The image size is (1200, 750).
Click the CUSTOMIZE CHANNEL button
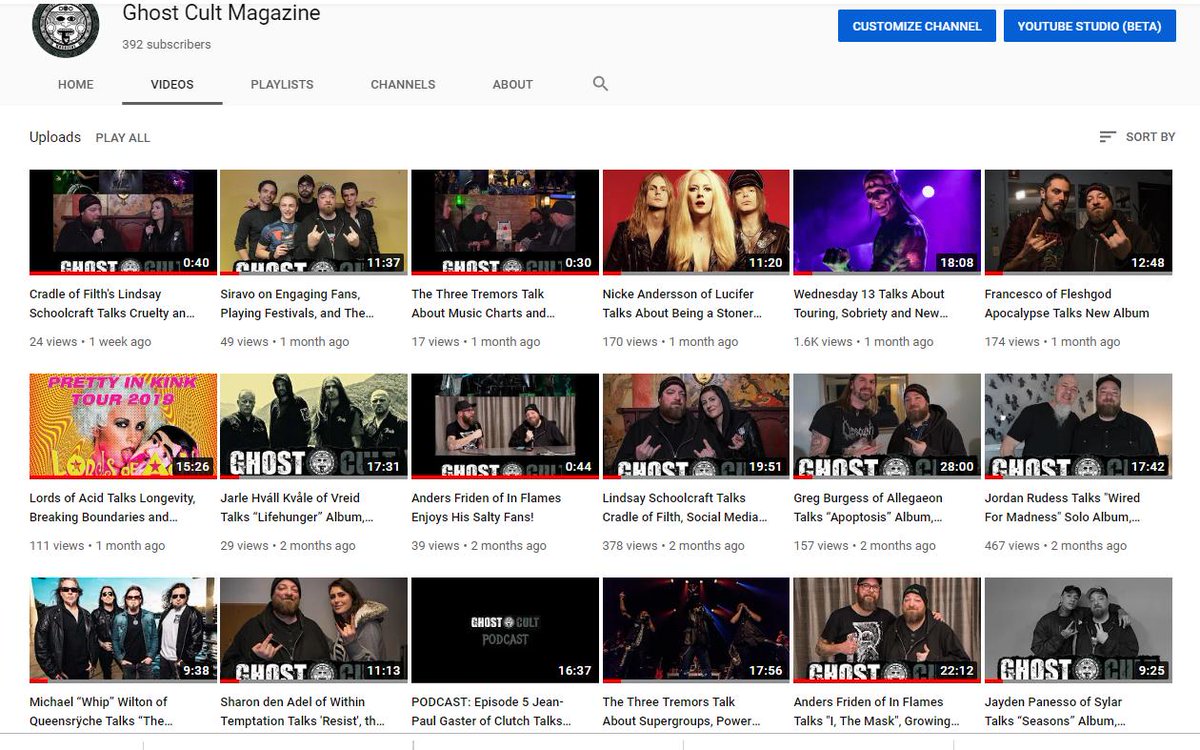916,26
